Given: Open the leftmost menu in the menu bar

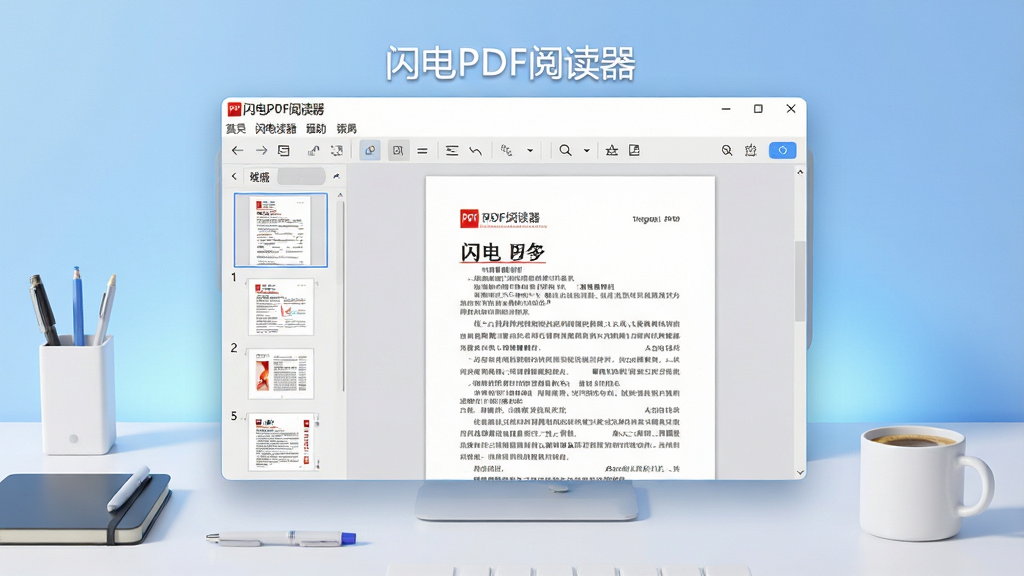Looking at the screenshot, I should [236, 129].
